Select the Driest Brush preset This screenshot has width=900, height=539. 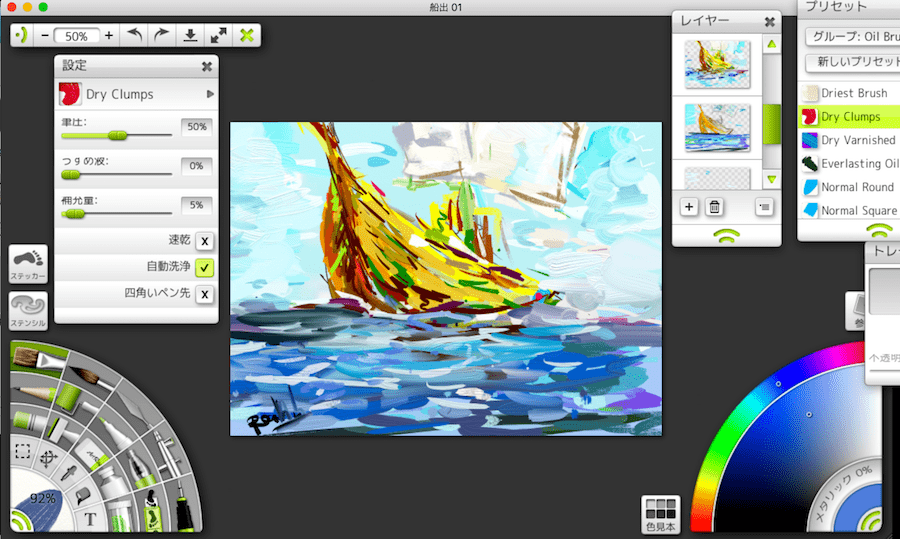850,93
